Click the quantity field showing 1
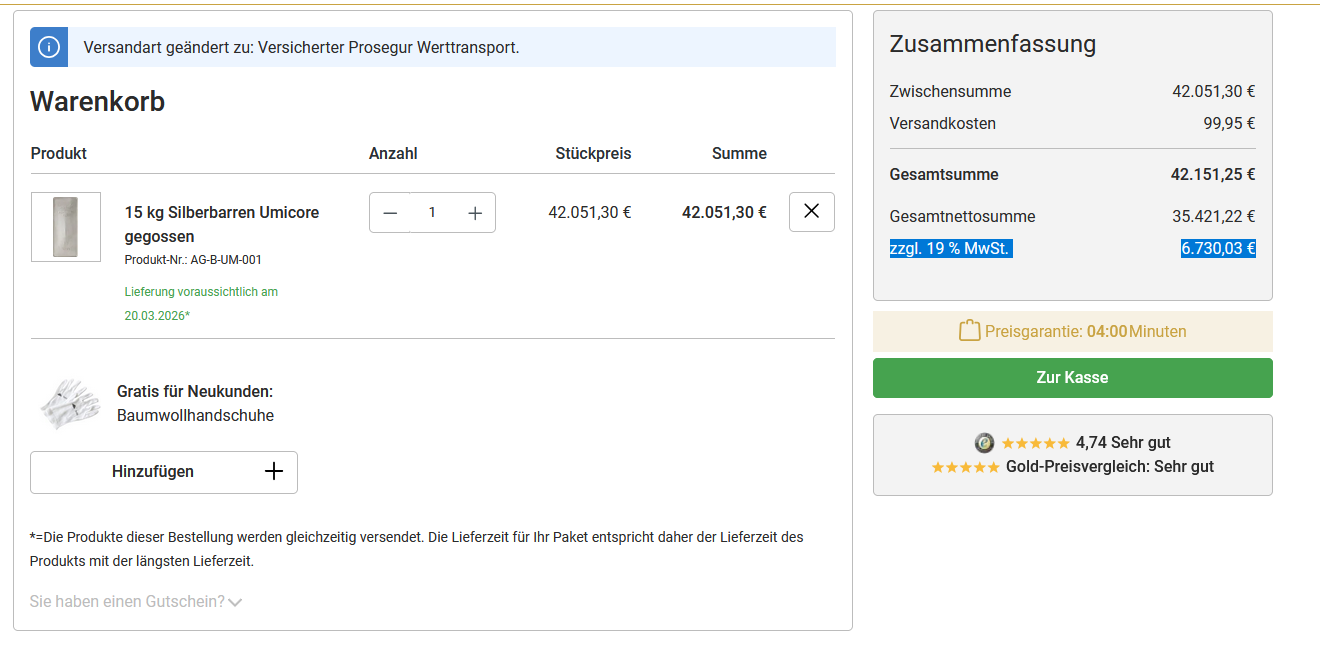Viewport: 1320px width, 651px height. [432, 213]
